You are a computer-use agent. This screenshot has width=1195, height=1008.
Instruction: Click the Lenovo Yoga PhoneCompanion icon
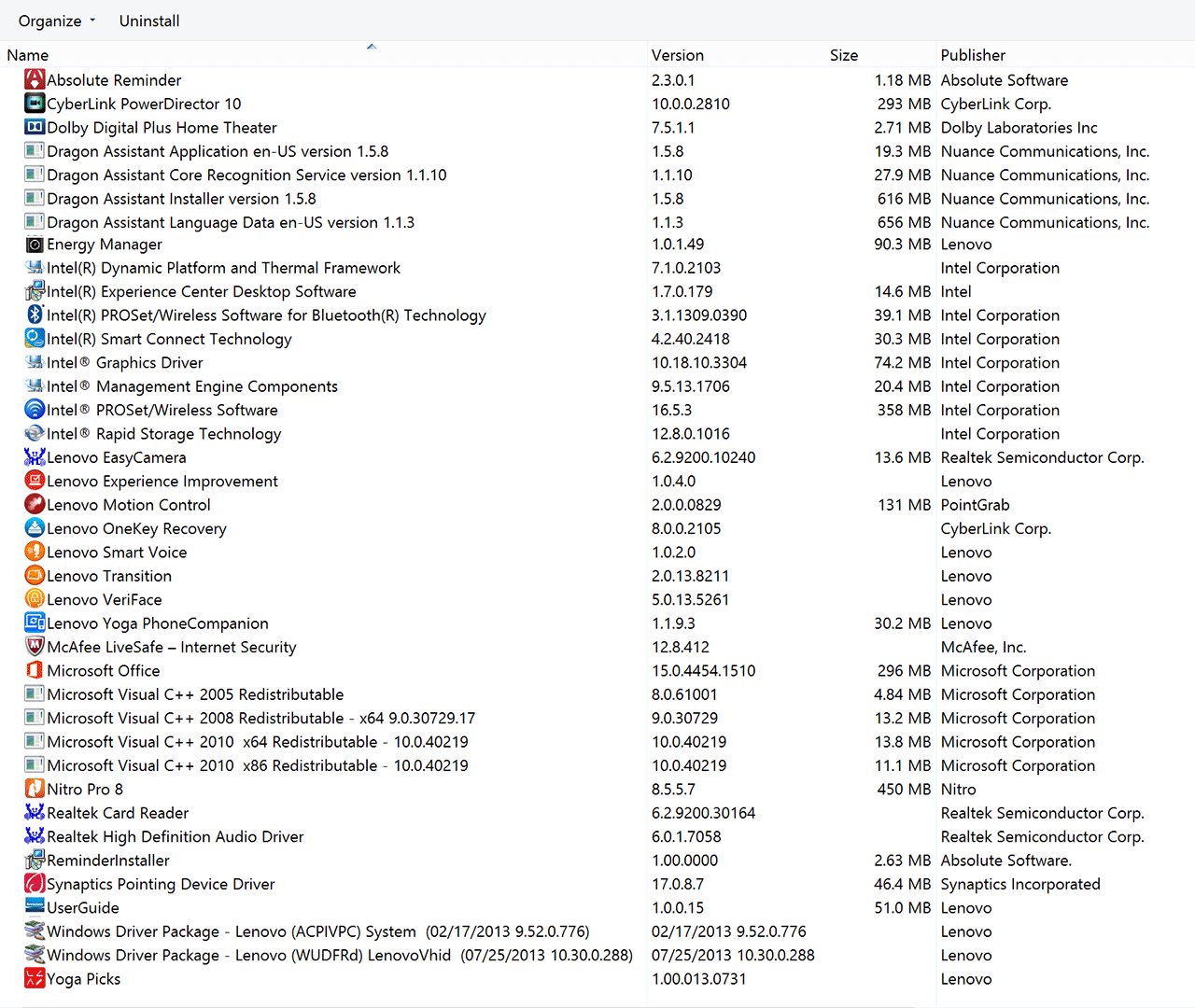[x=35, y=623]
